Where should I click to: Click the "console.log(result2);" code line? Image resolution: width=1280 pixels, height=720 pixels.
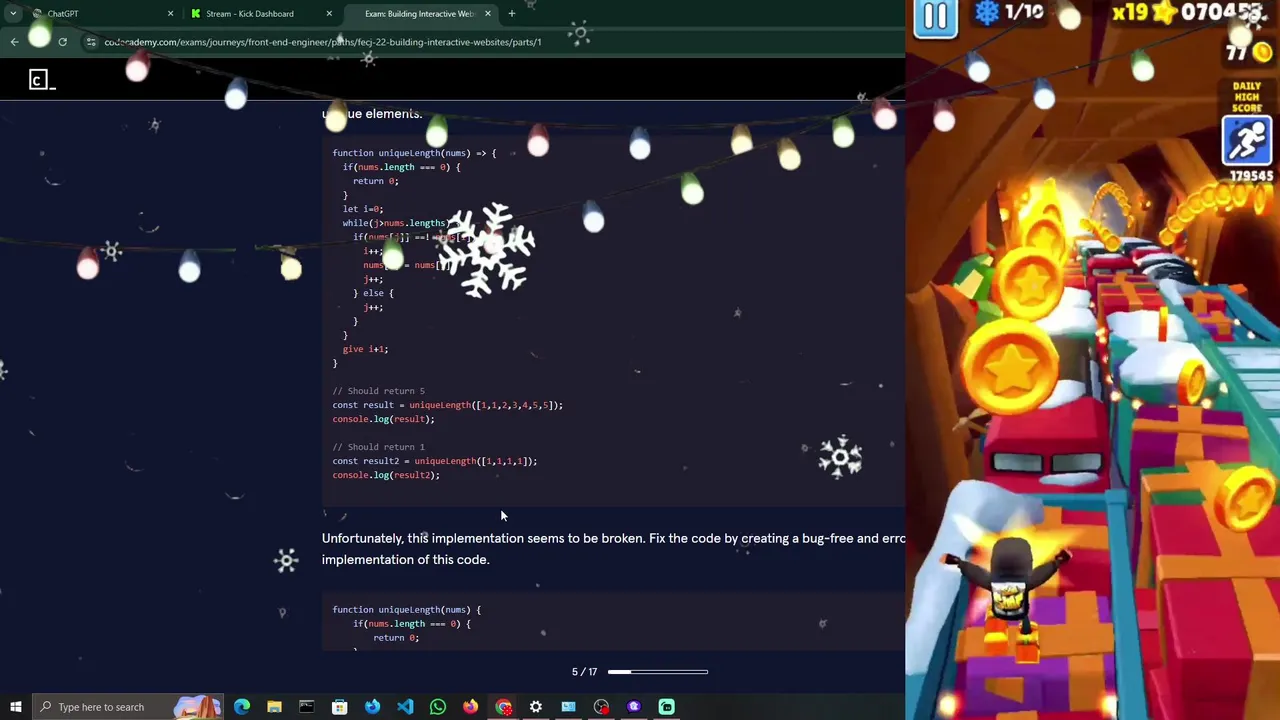[386, 475]
